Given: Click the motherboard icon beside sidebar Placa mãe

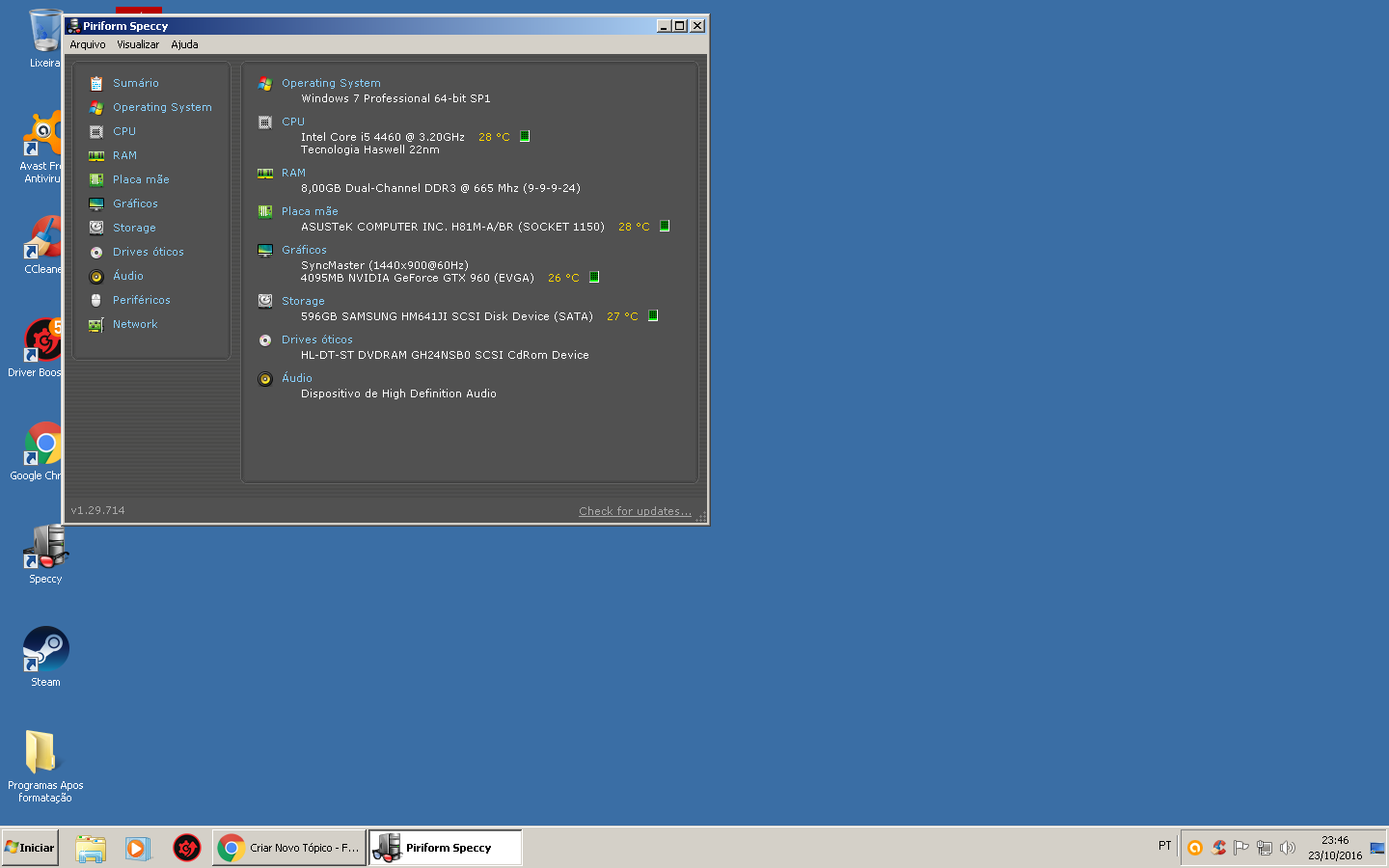Looking at the screenshot, I should coord(96,180).
